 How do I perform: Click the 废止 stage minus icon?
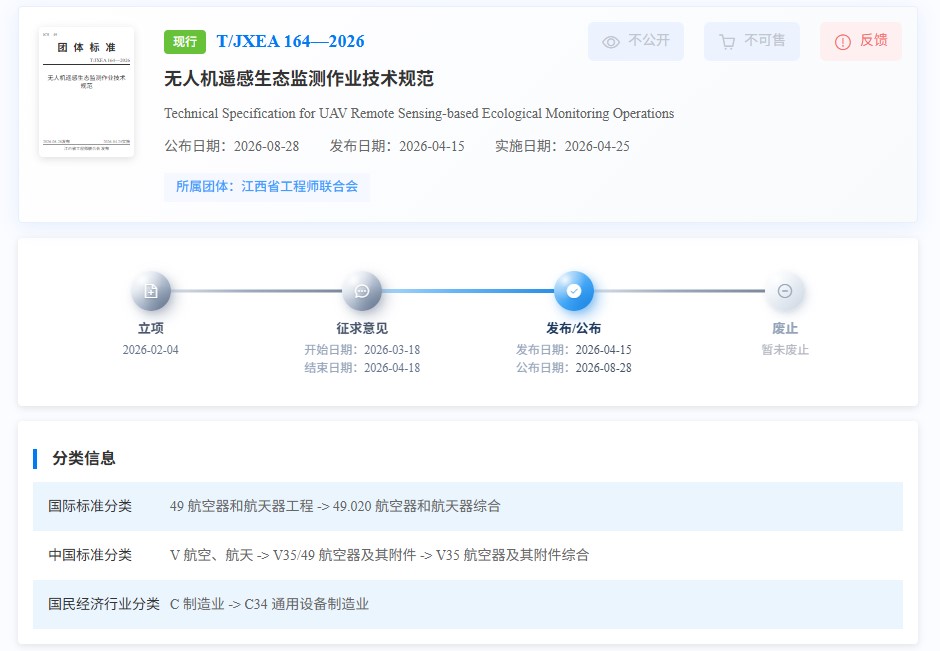785,291
